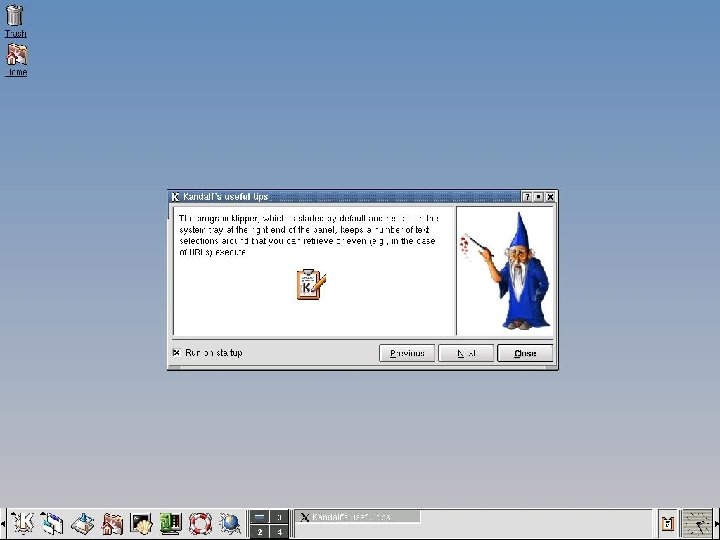Click the right panel hide arrow
The height and width of the screenshot is (540, 720).
[x=717, y=523]
